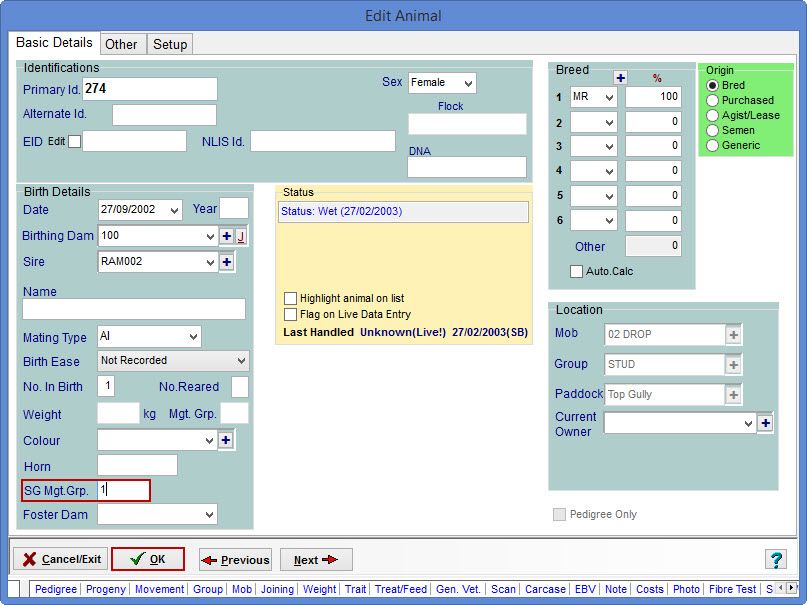This screenshot has width=807, height=605.
Task: Click the Name input field
Action: [x=134, y=309]
